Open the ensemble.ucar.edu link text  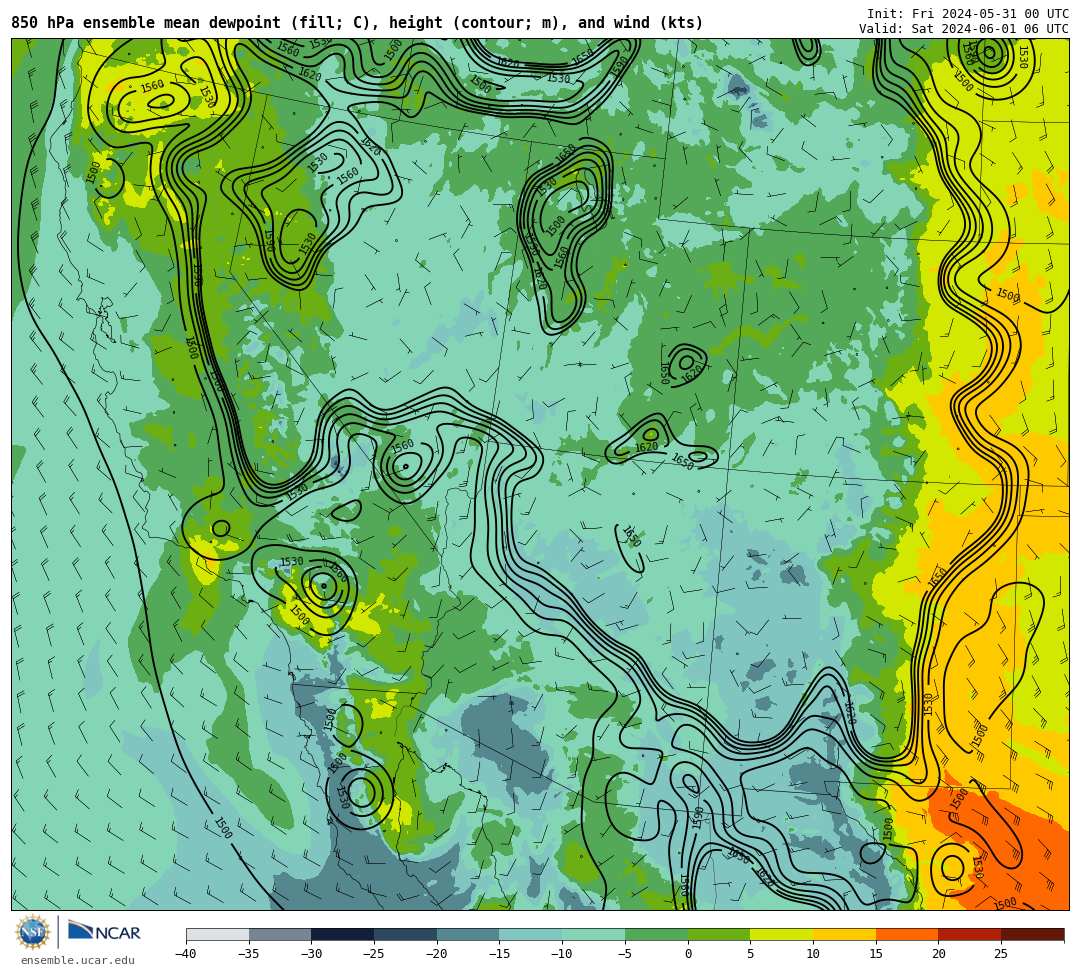[x=78, y=960]
